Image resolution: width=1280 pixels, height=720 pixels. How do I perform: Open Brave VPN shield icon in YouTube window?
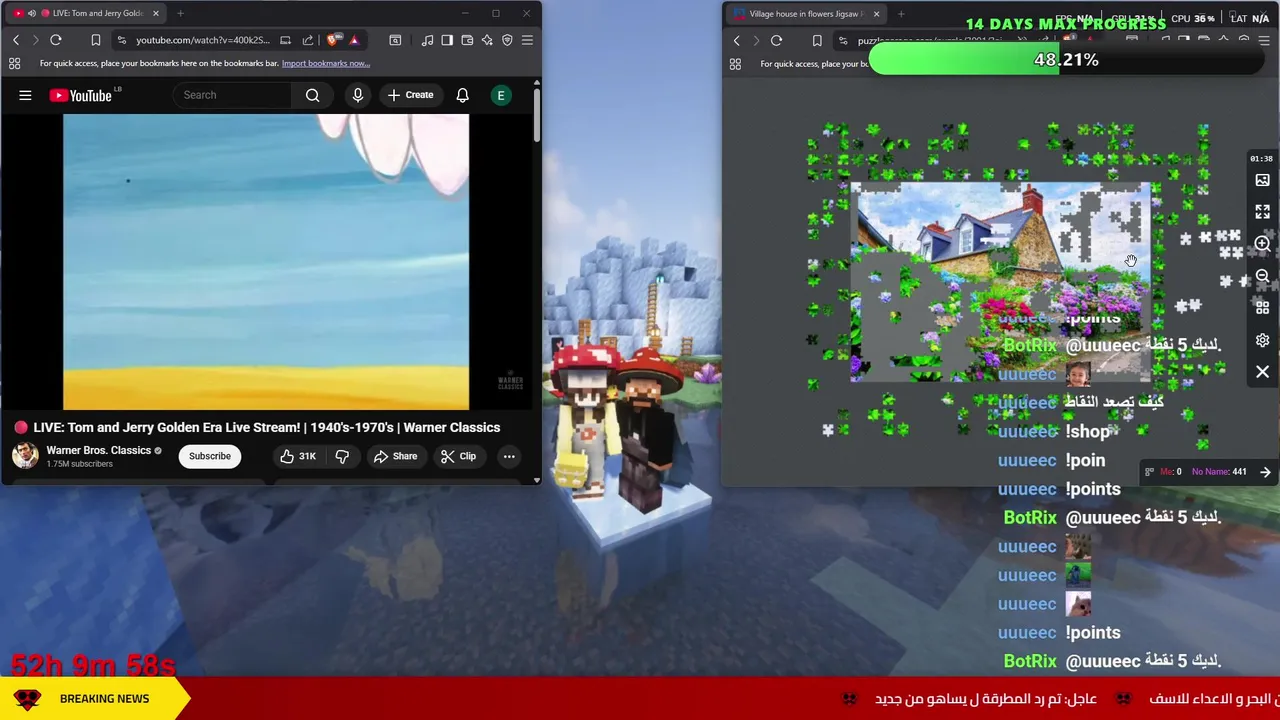(507, 40)
